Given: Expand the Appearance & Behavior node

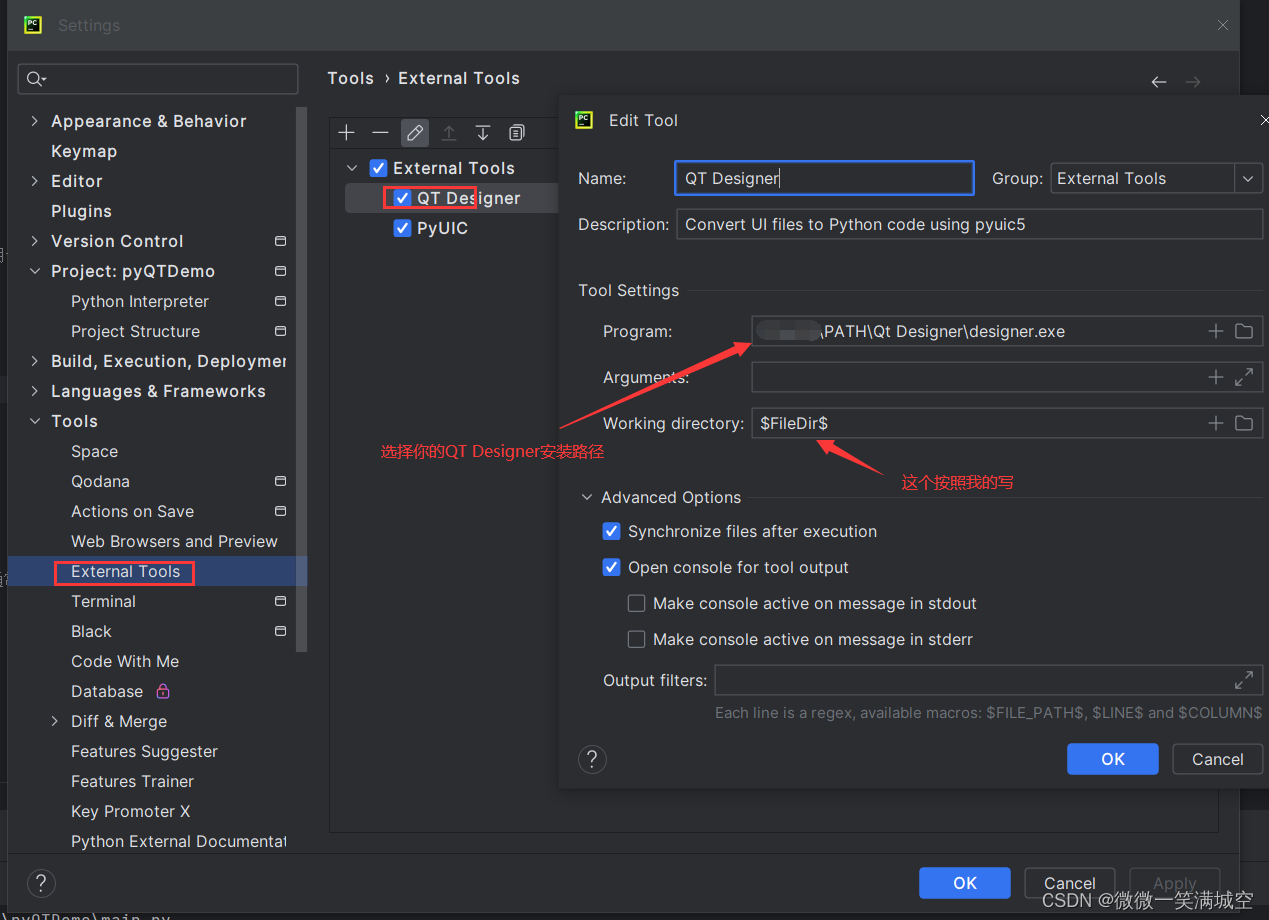Looking at the screenshot, I should click(35, 121).
